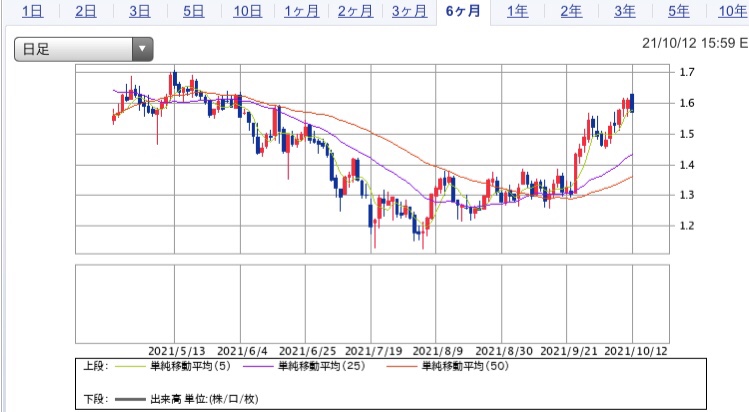The height and width of the screenshot is (412, 749).
Task: Show the 5年 chart period
Action: coord(679,11)
